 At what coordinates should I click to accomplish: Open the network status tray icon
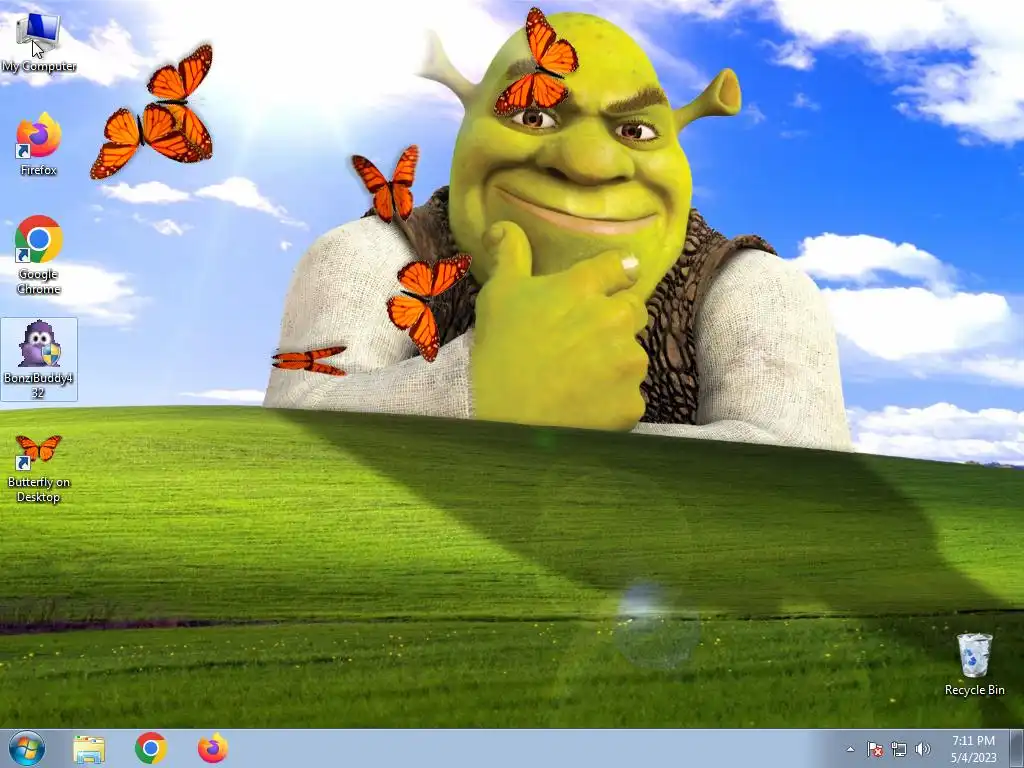(899, 749)
